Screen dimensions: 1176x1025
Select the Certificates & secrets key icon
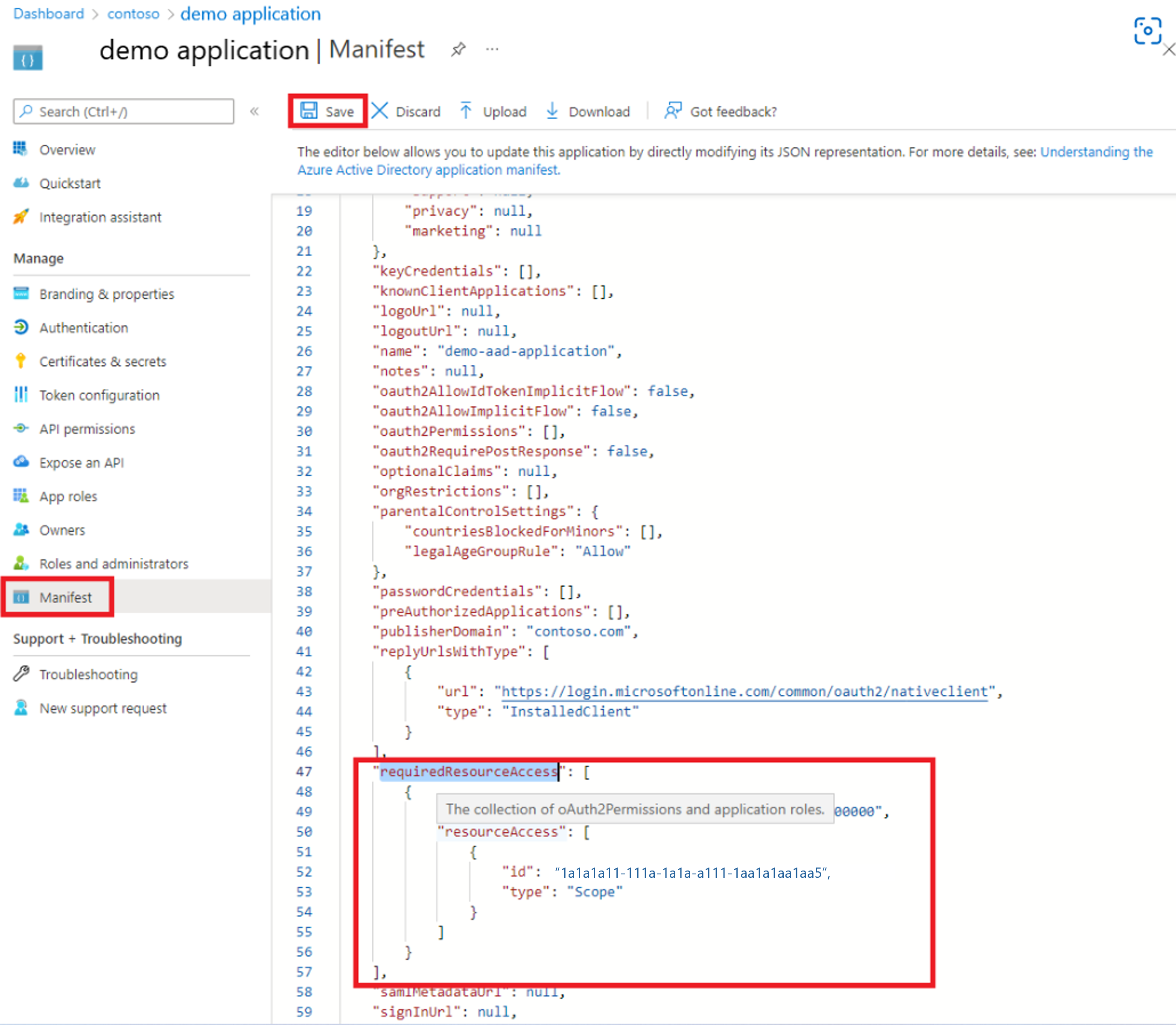pyautogui.click(x=20, y=361)
